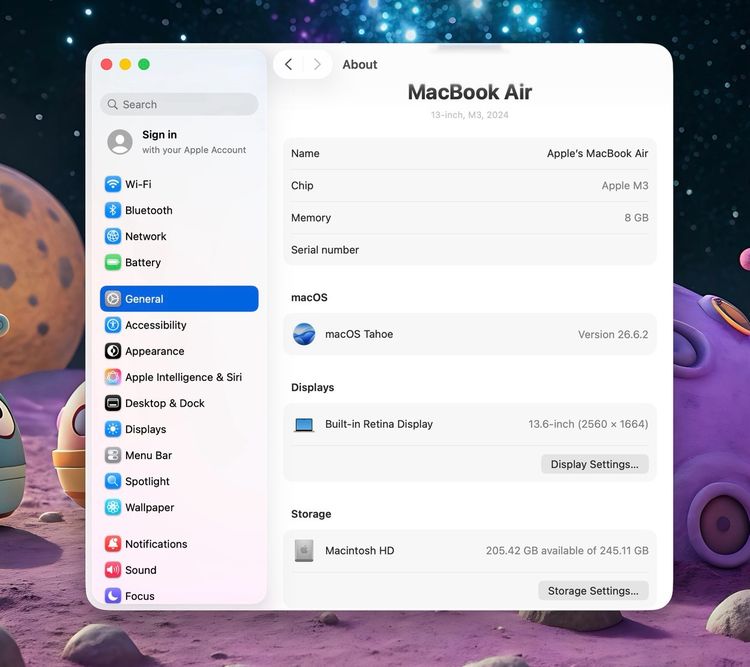Screen dimensions: 750x667
Task: Click the Chip row label
Action: (x=302, y=186)
